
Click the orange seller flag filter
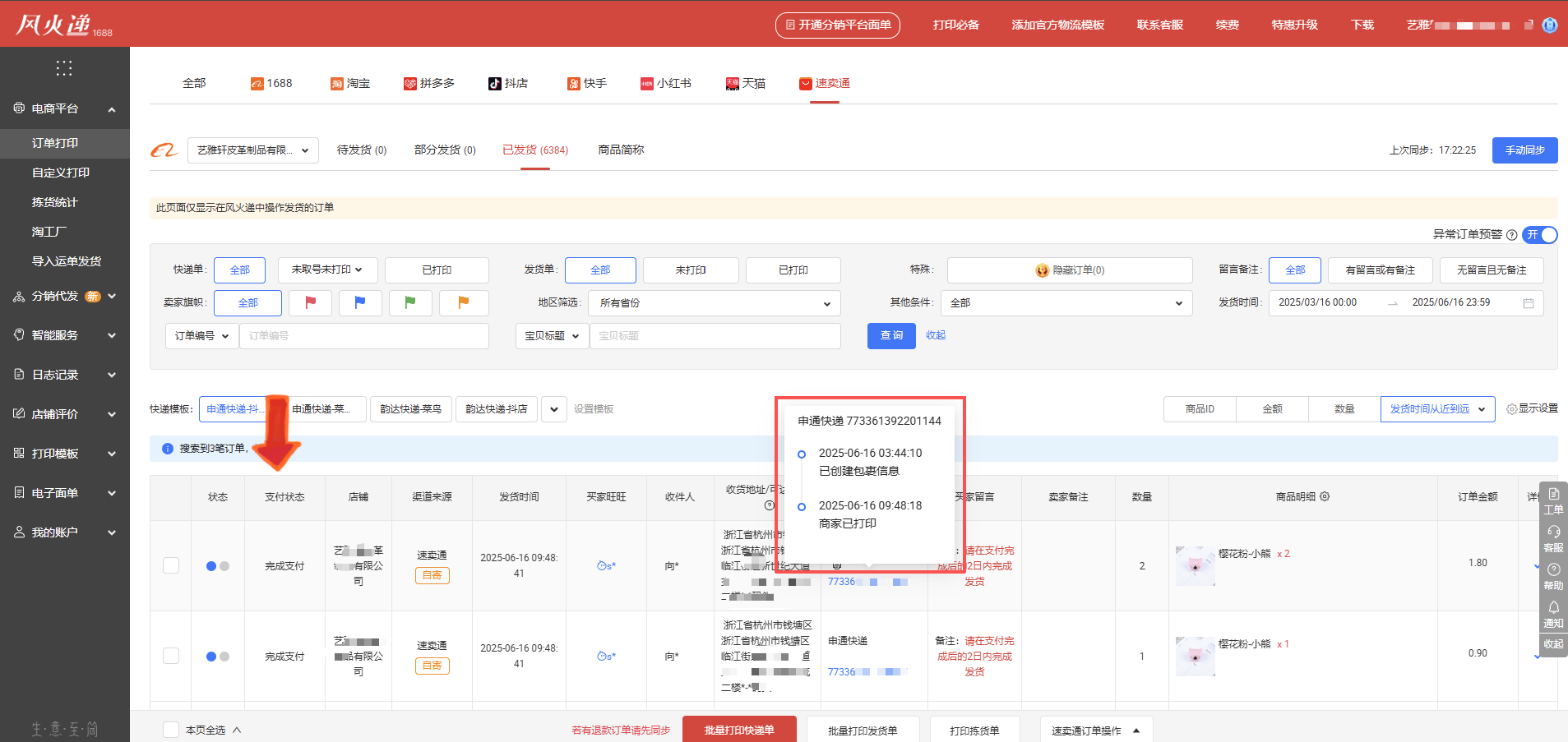[x=464, y=302]
